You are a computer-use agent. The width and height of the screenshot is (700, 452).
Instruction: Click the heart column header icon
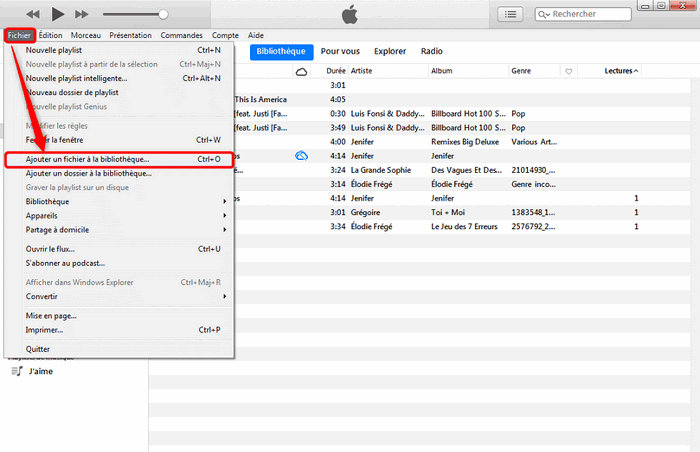[x=568, y=71]
